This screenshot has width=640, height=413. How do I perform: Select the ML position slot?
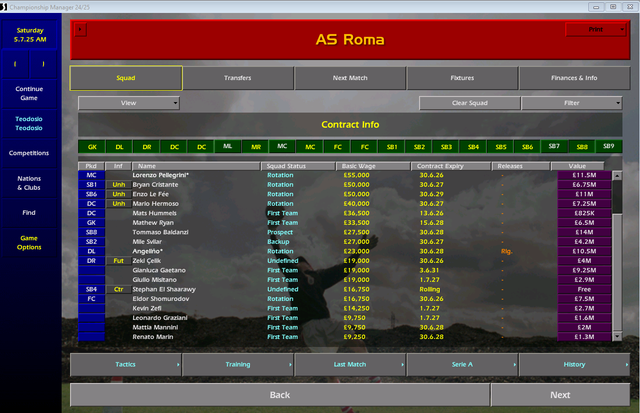pyautogui.click(x=228, y=146)
